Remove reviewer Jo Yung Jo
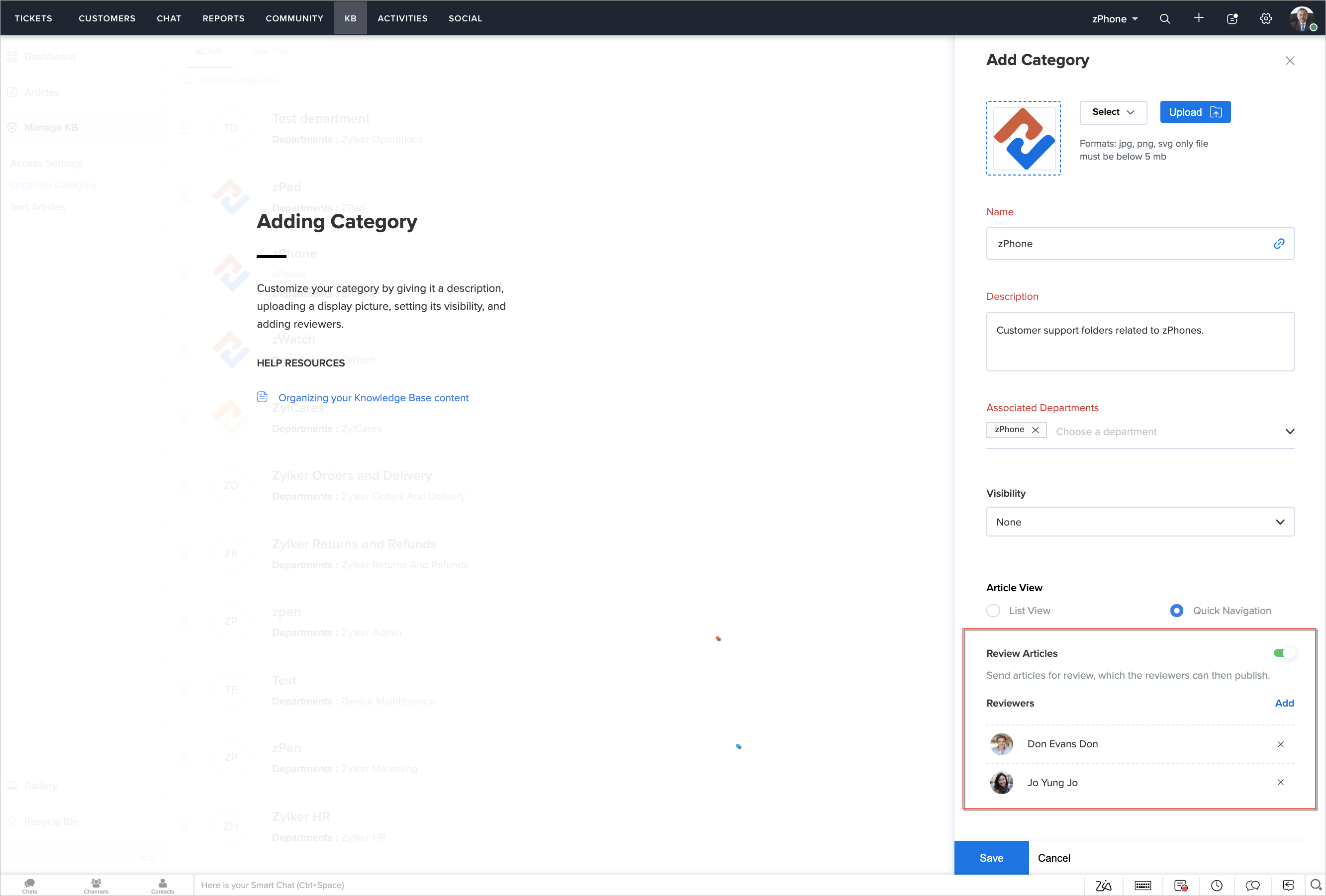The image size is (1326, 896). point(1280,783)
